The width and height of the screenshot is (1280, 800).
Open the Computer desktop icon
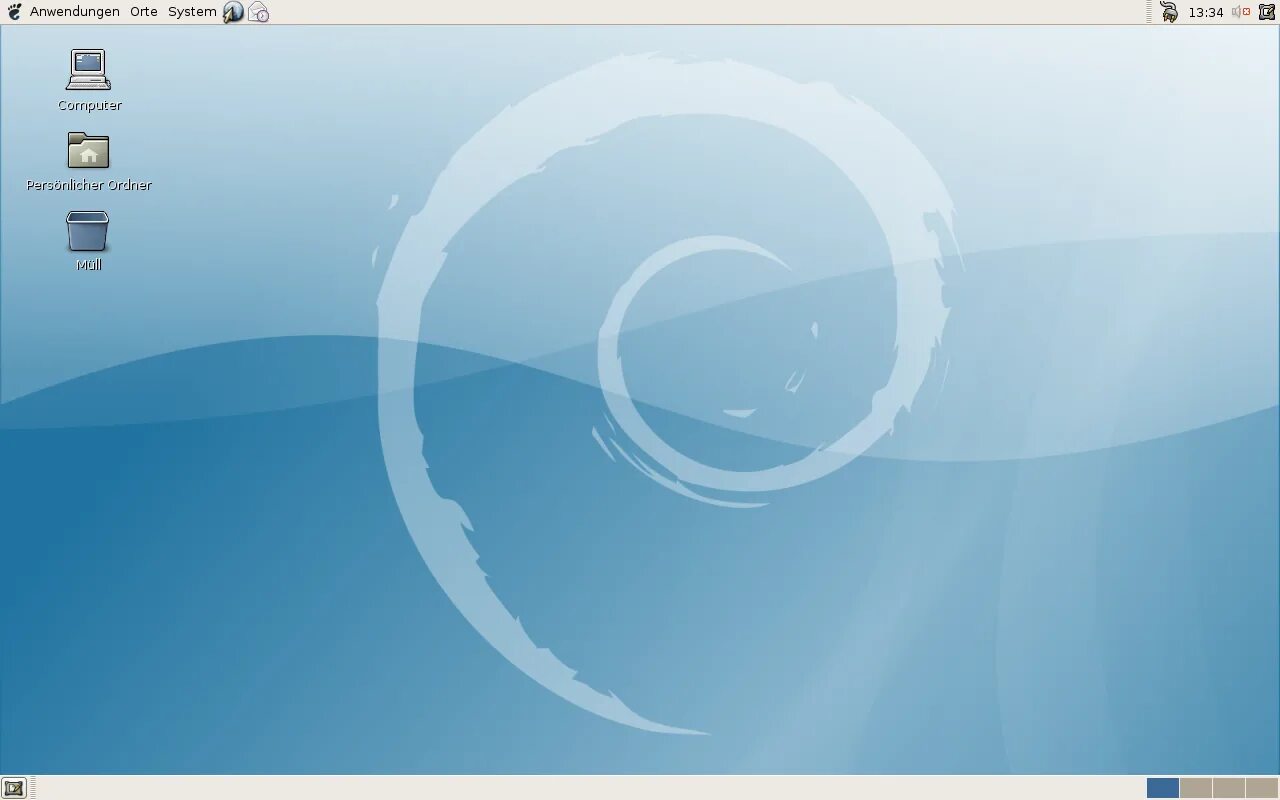[x=88, y=70]
